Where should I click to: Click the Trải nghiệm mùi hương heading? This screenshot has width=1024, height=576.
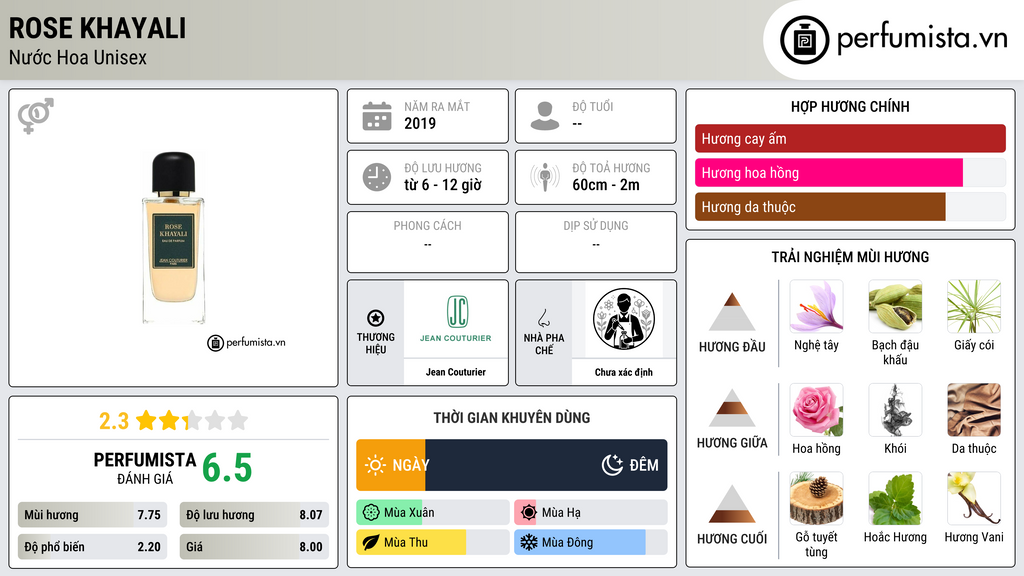click(x=850, y=257)
